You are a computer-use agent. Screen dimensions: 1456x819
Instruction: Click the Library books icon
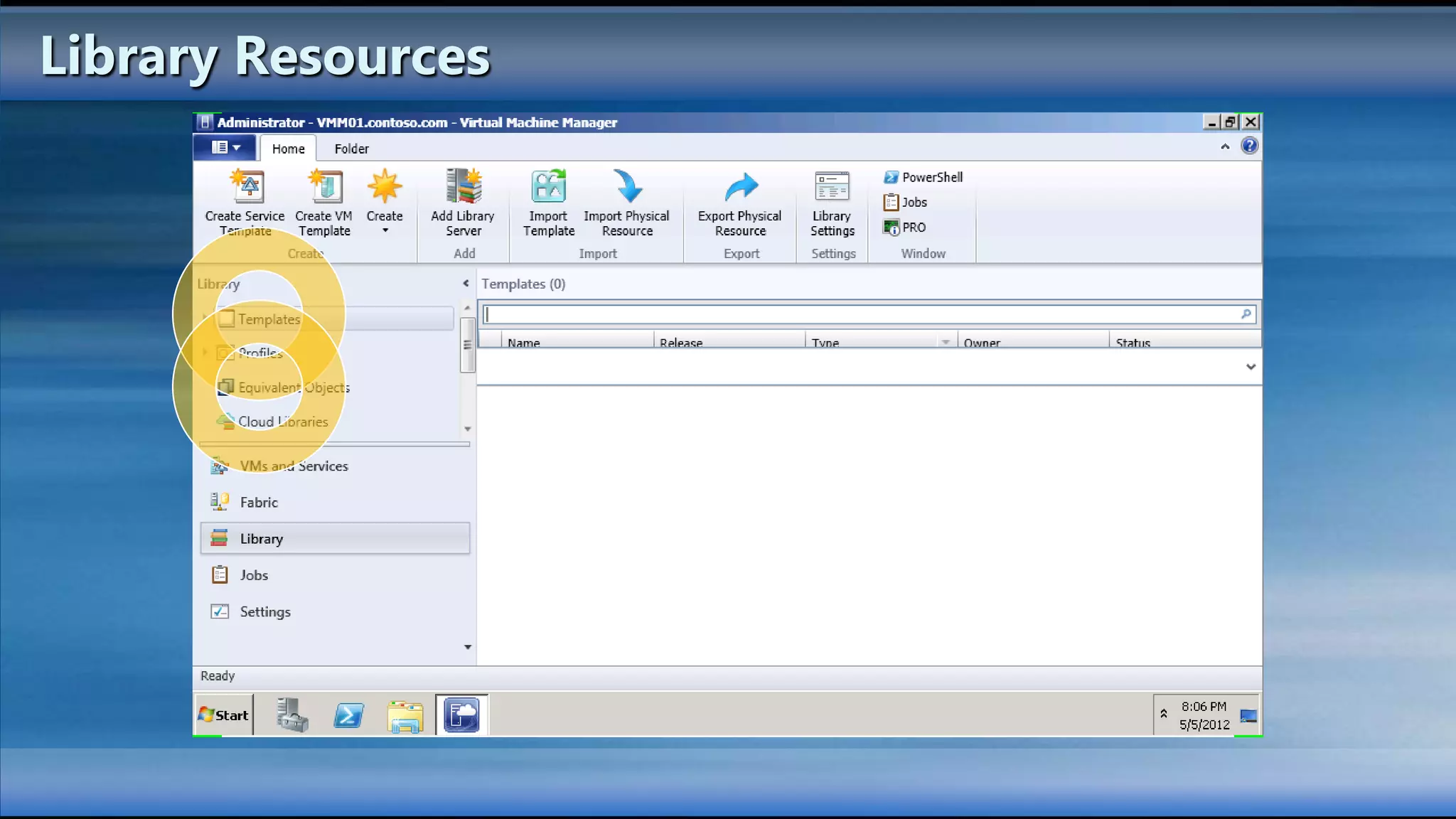220,538
